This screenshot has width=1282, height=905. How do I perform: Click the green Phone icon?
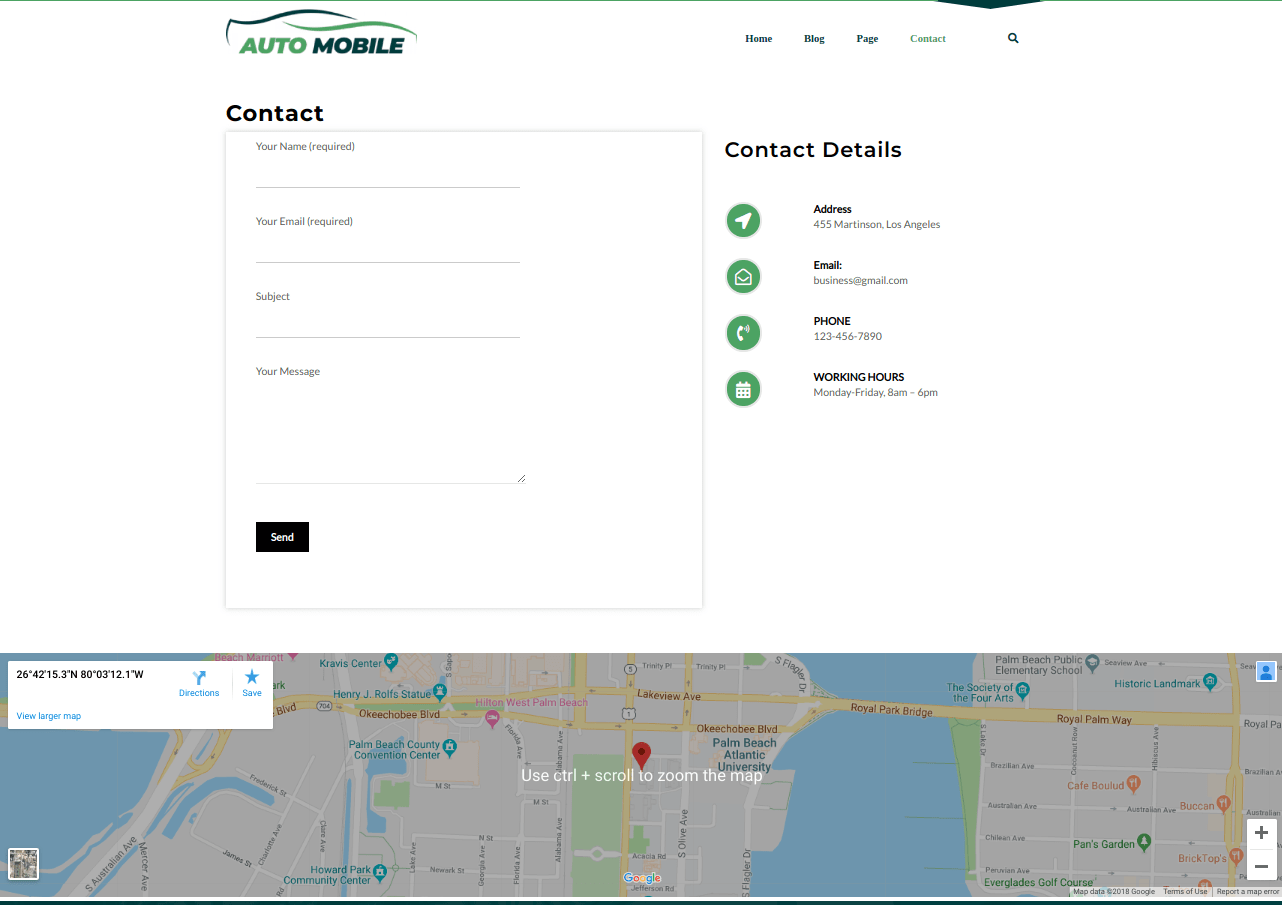[743, 333]
